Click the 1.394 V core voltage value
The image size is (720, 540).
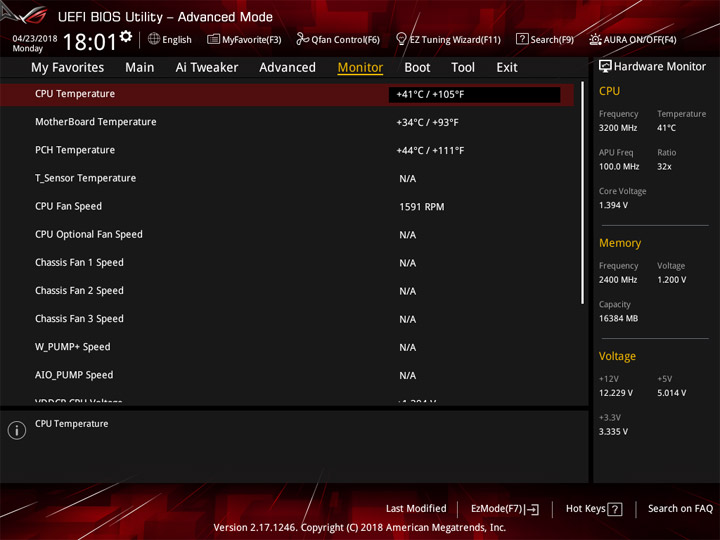[x=613, y=205]
